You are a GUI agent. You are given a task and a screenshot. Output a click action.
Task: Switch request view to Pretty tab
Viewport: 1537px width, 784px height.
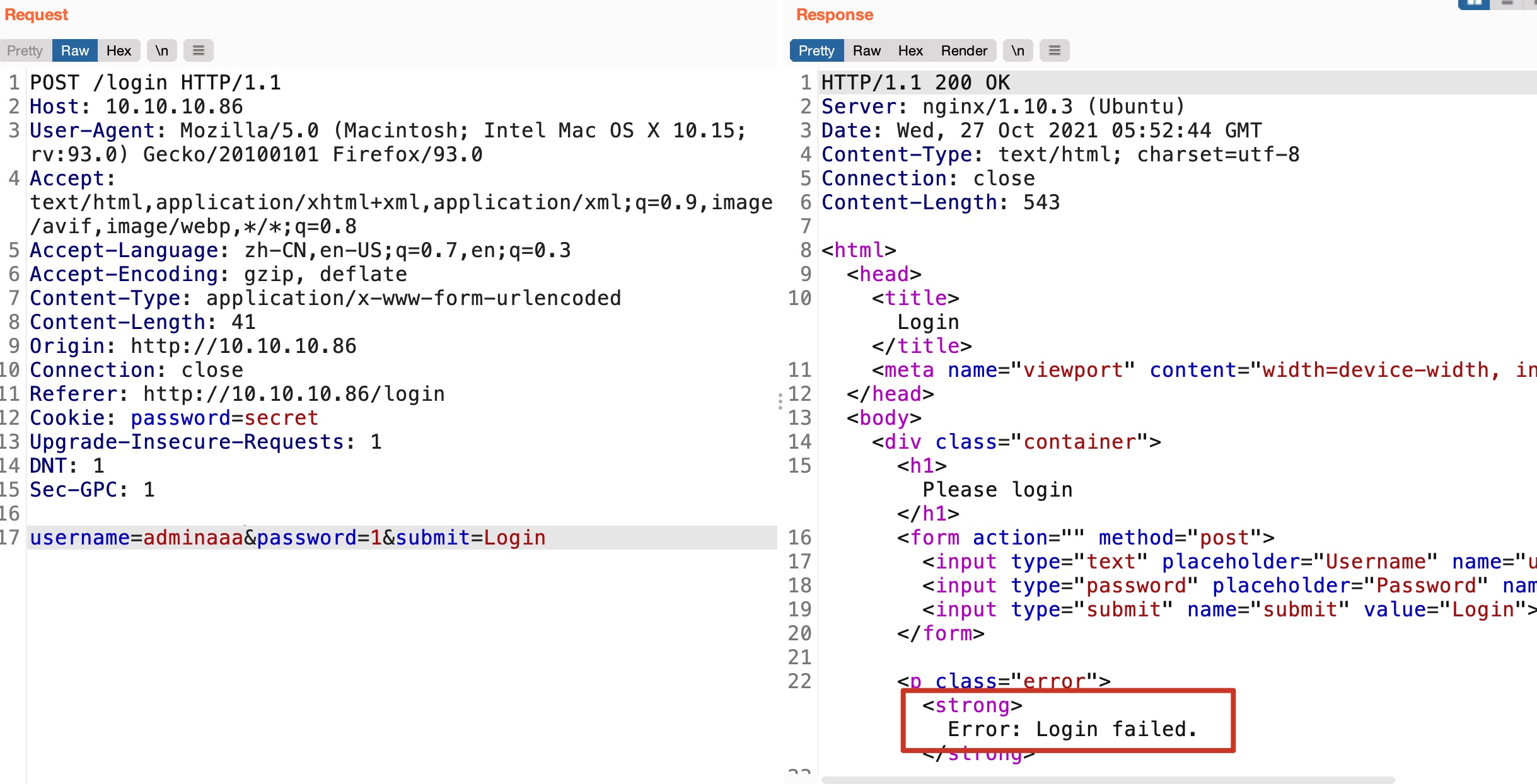click(x=25, y=50)
